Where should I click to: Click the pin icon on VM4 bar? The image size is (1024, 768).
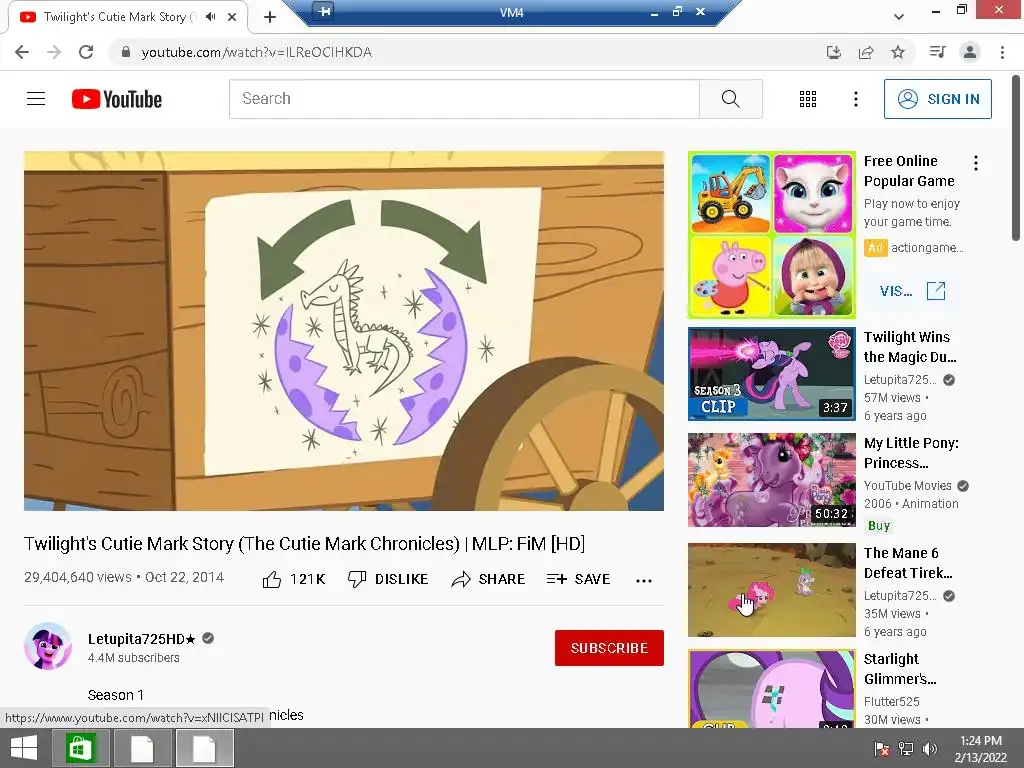[324, 10]
